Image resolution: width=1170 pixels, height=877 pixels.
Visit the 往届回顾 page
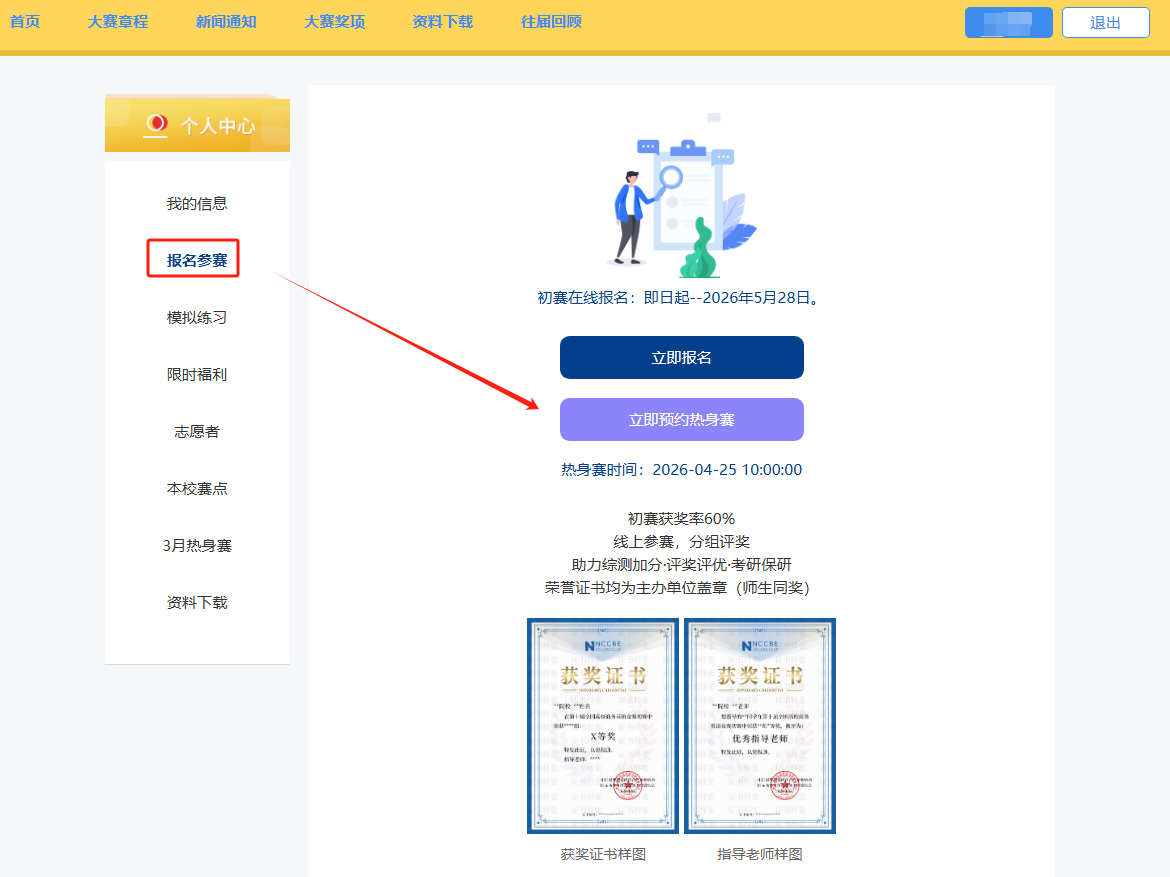click(x=551, y=21)
